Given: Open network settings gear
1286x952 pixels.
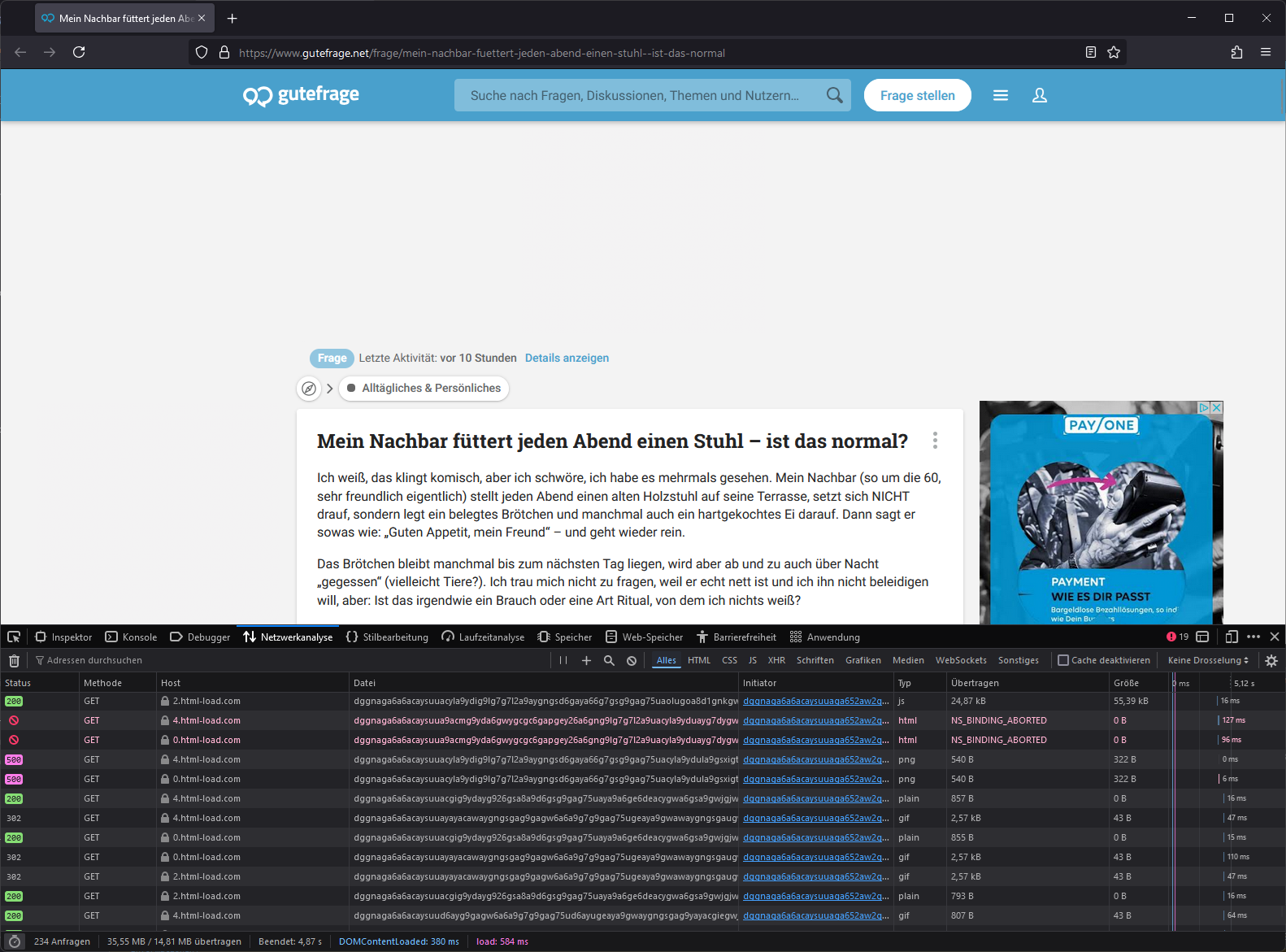Looking at the screenshot, I should click(1272, 660).
